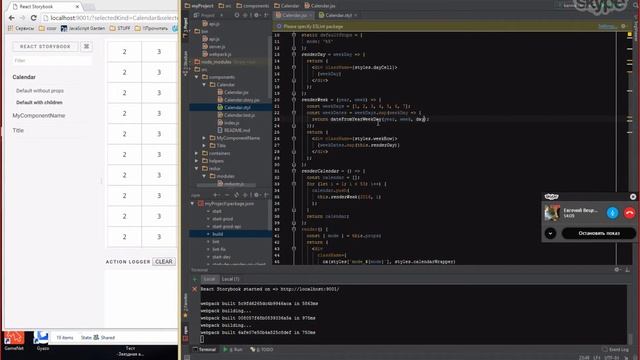Select README.md in the project tree

[x=233, y=130]
